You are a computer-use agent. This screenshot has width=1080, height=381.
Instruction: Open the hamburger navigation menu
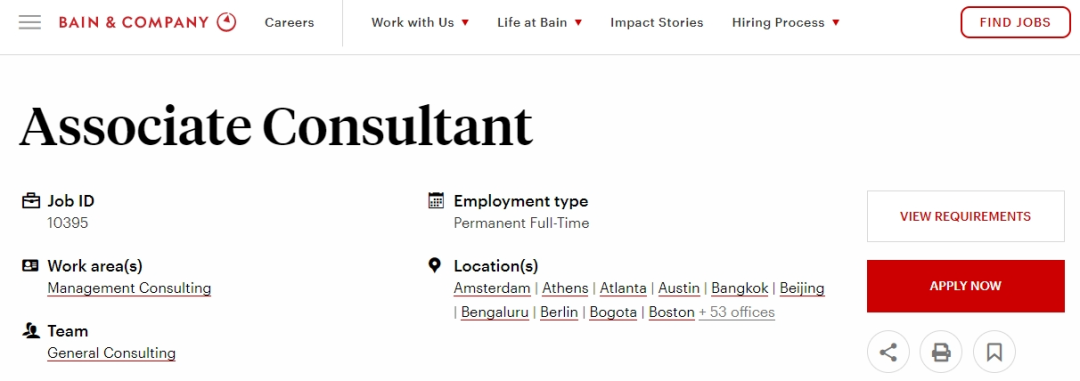[x=30, y=22]
